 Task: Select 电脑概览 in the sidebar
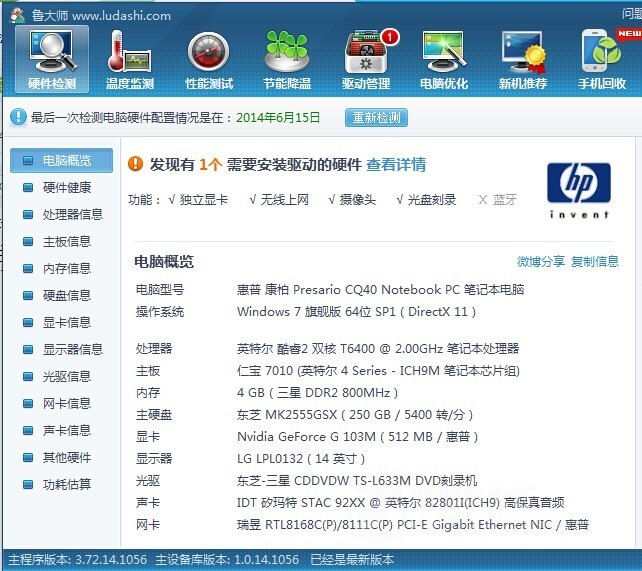(x=61, y=160)
